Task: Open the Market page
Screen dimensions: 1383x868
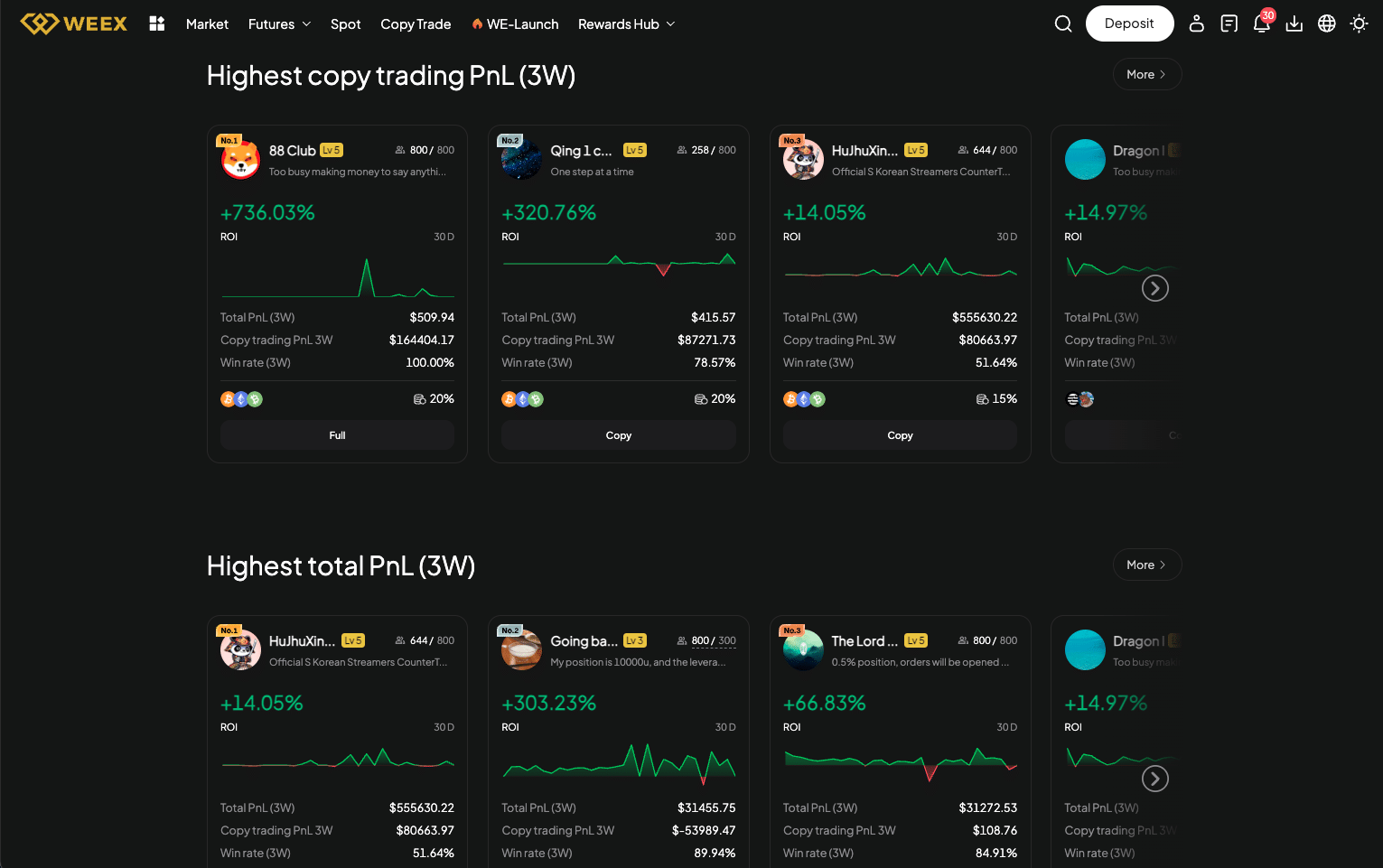Action: (207, 24)
